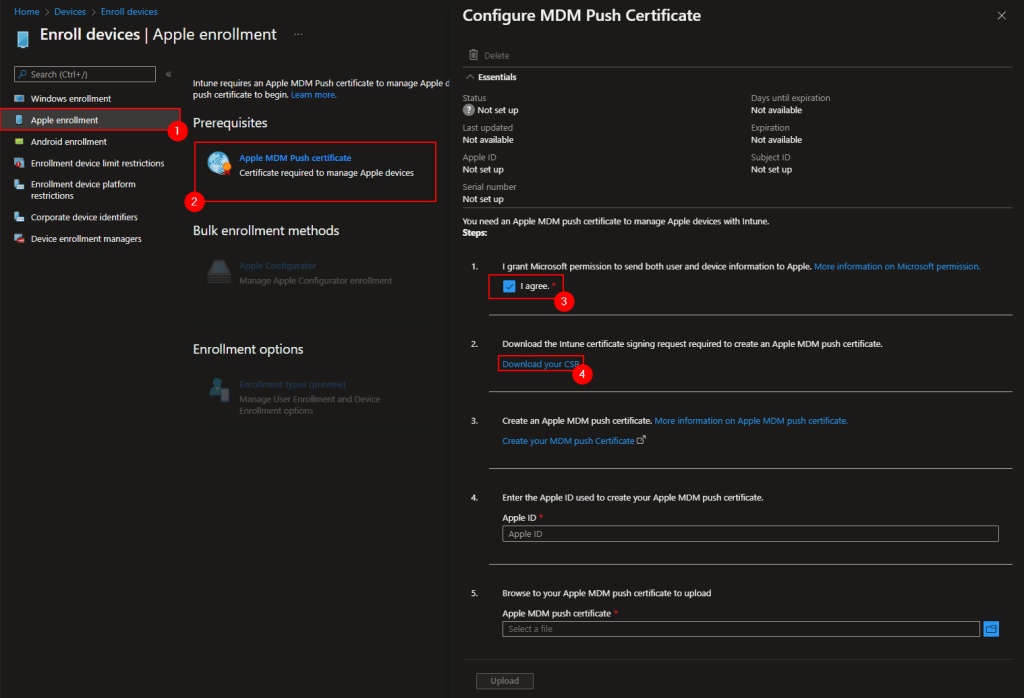1024x698 pixels.
Task: Collapse the Essentials section
Action: (470, 77)
